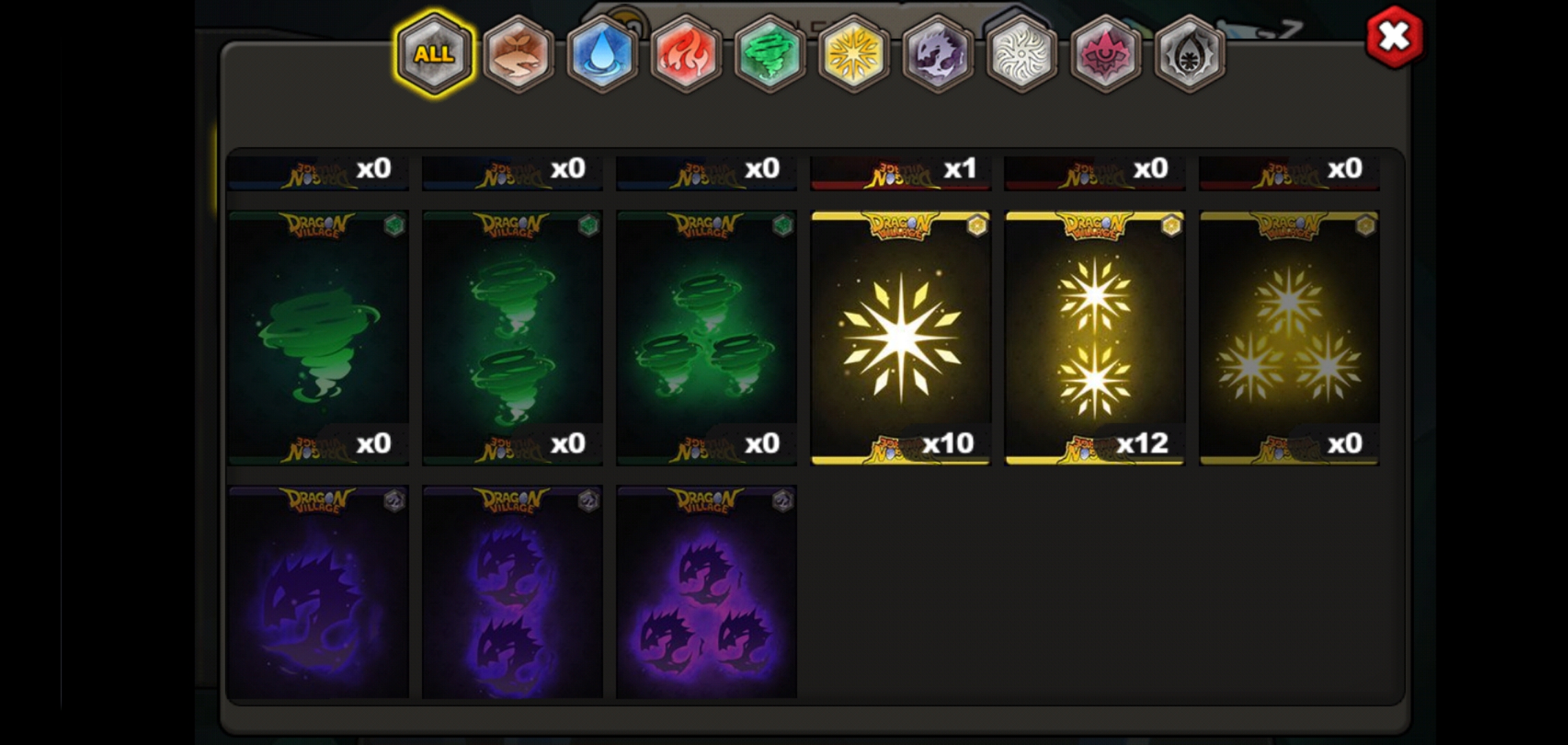Select the single green tornado card
Image resolution: width=1568 pixels, height=745 pixels.
pos(319,338)
